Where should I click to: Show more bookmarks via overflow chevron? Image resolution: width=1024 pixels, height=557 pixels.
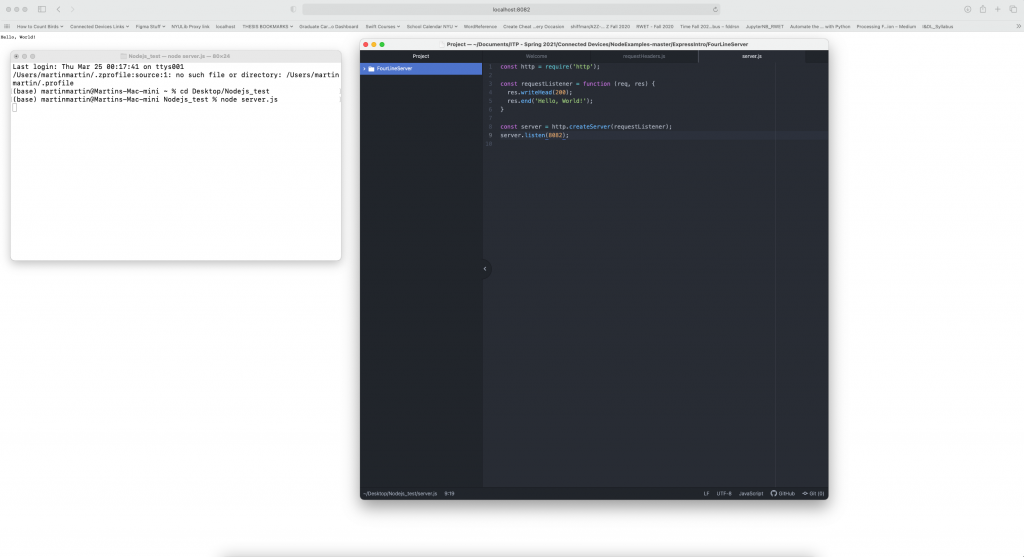(1018, 26)
